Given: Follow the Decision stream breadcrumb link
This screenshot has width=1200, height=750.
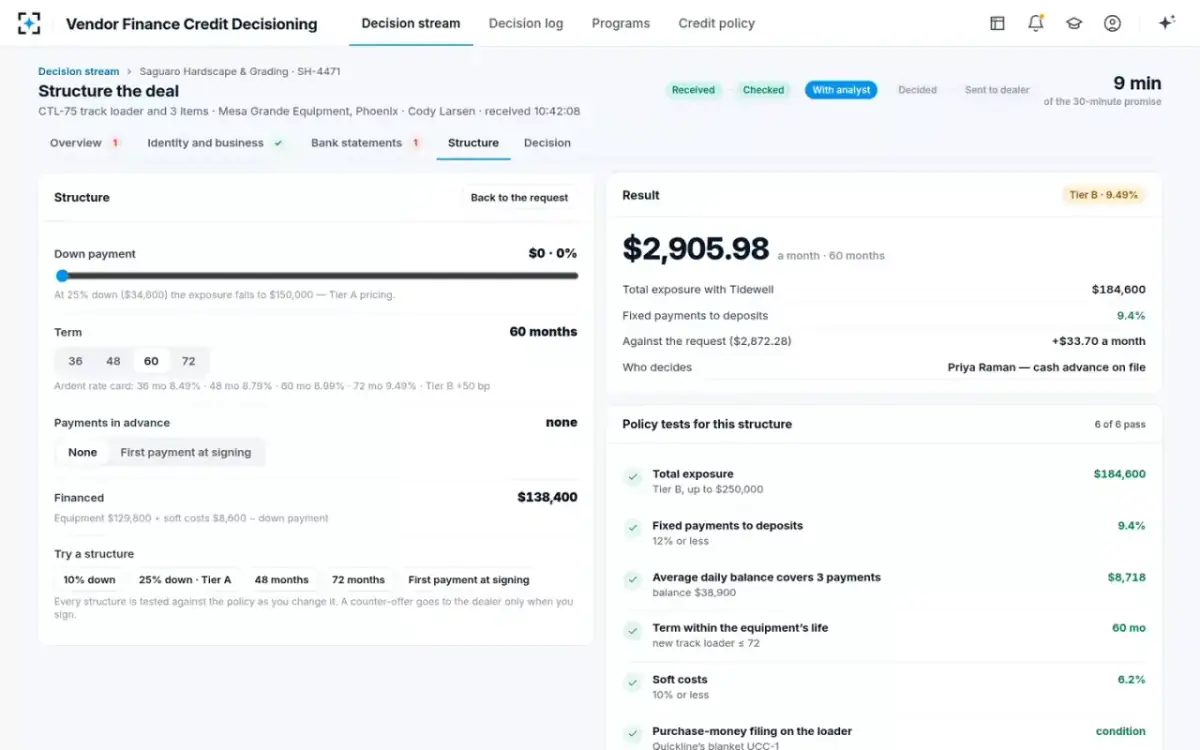Looking at the screenshot, I should tap(78, 71).
